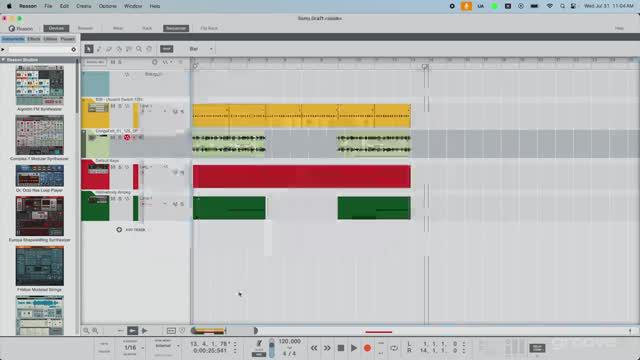The width and height of the screenshot is (640, 360).
Task: Select the Utilities browser tab
Action: tap(51, 39)
